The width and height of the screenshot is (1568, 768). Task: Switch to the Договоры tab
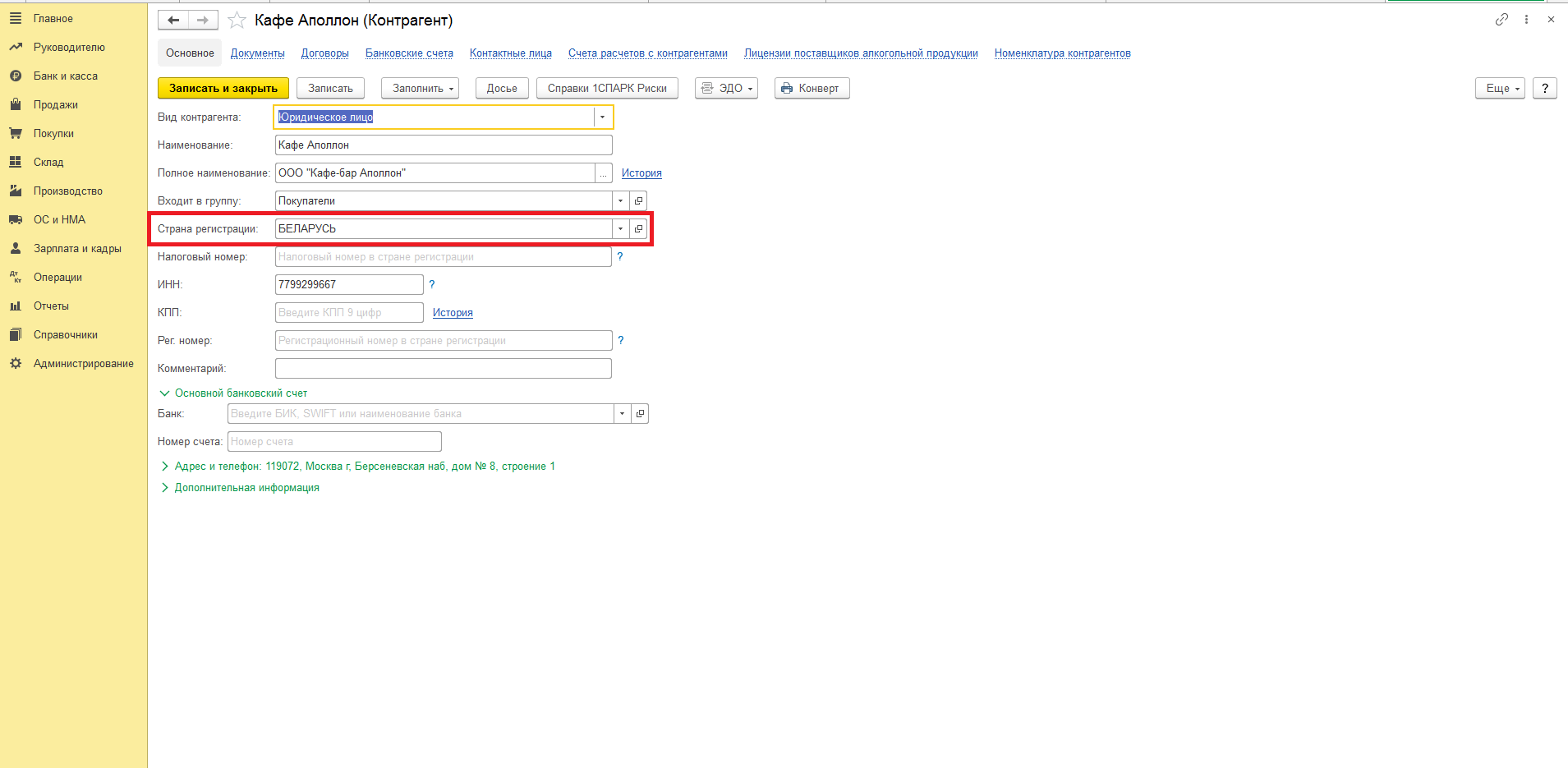click(325, 53)
